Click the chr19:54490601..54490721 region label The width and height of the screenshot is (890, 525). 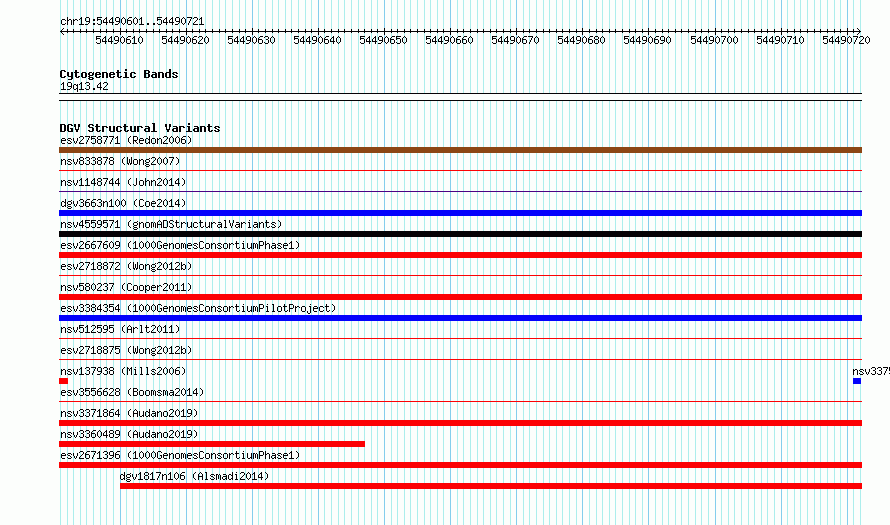tap(132, 21)
